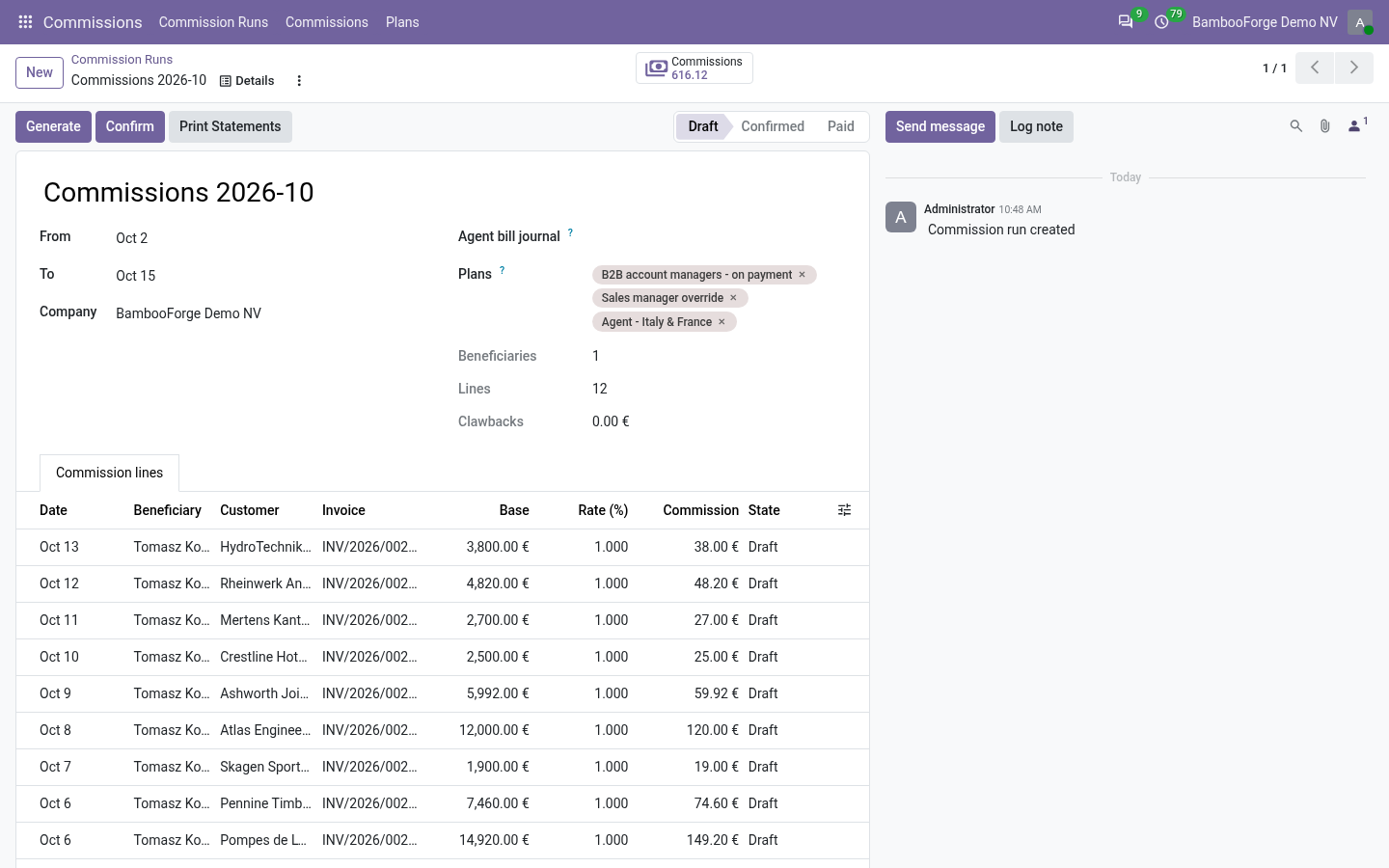Open the Commissions 616.12 stat button
This screenshot has height=868, width=1389.
pyautogui.click(x=694, y=68)
